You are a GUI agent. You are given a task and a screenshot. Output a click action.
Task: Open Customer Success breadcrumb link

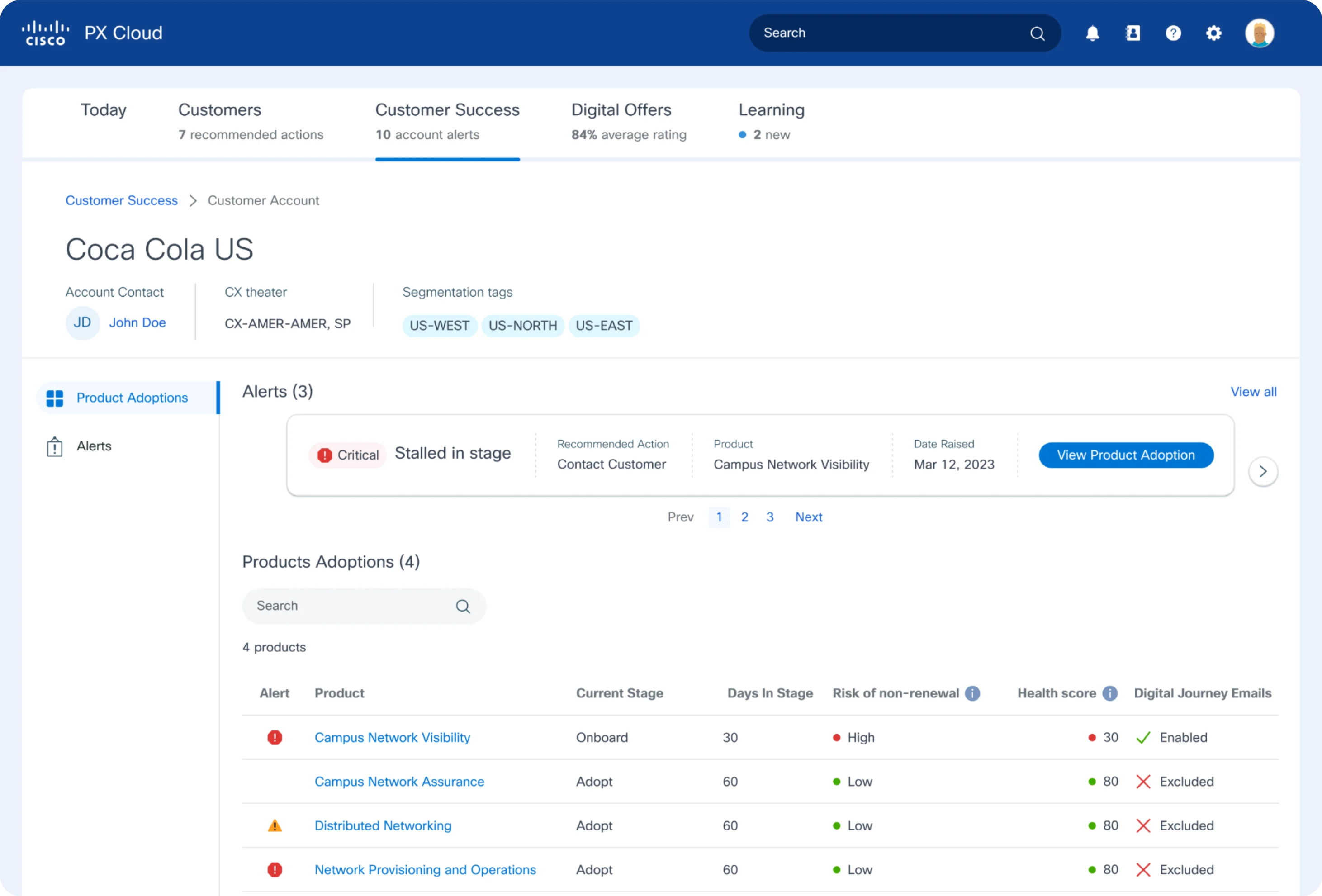pyautogui.click(x=122, y=200)
